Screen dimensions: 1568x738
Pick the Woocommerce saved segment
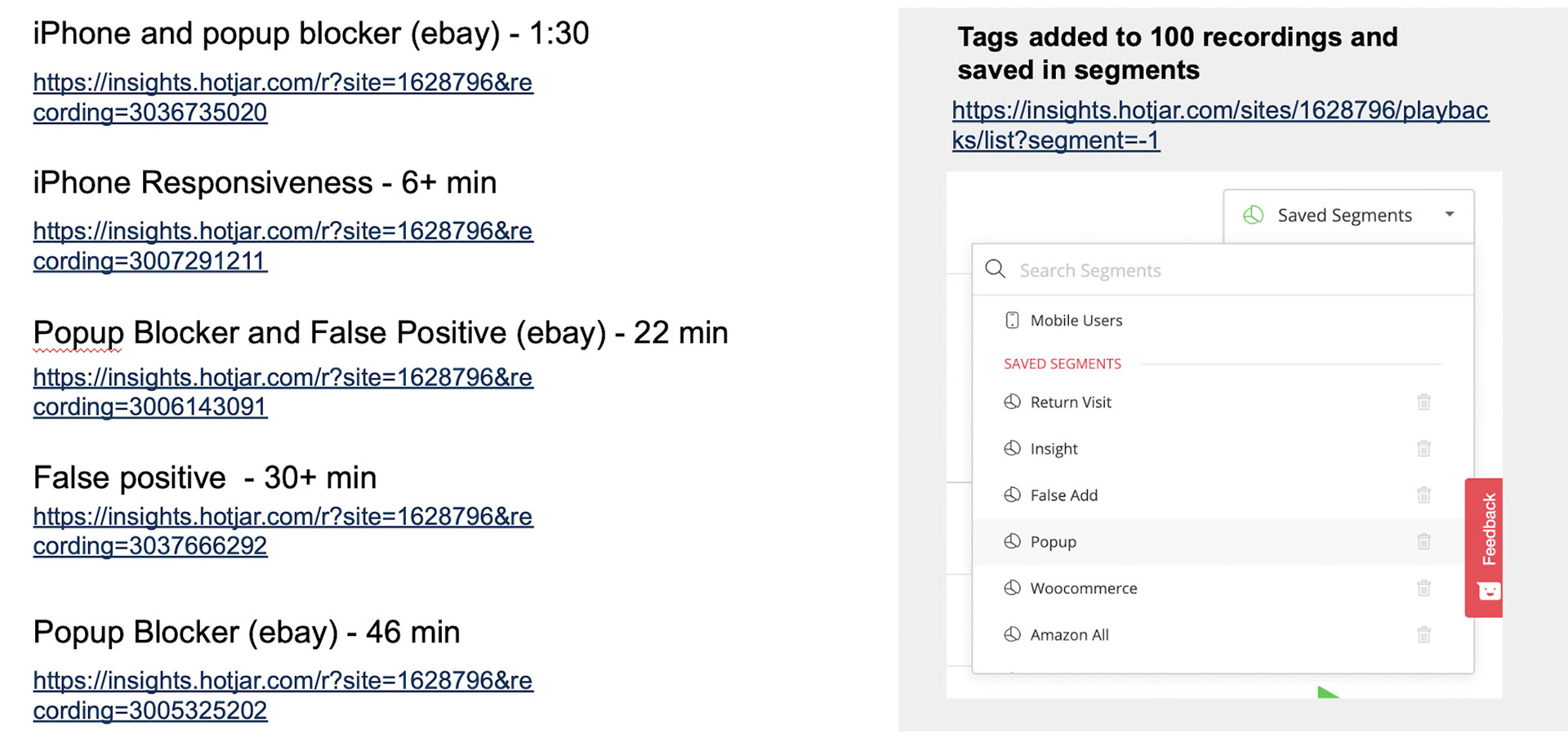[x=1083, y=589]
